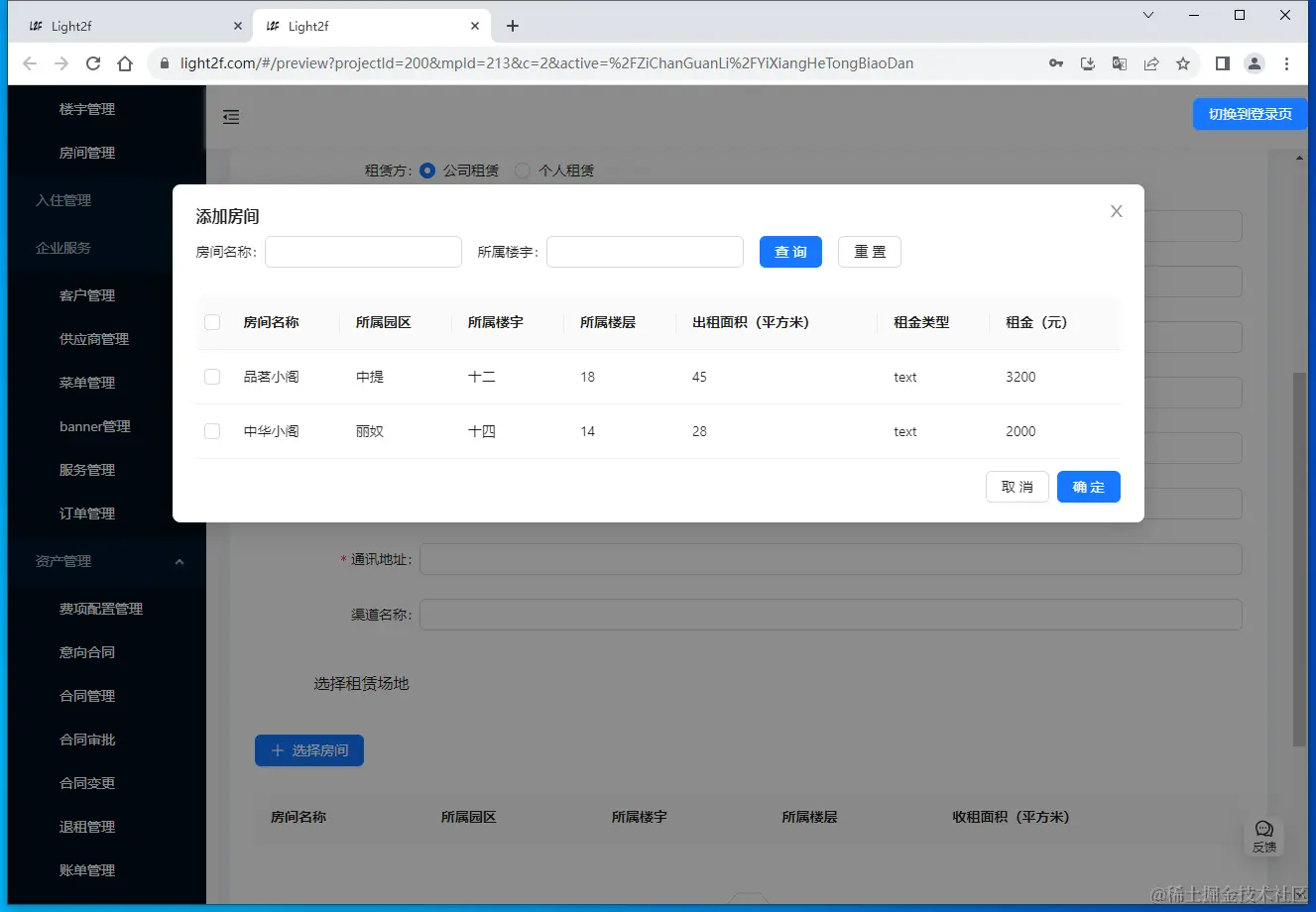Cancel the dialog with 取消
The image size is (1316, 912).
coord(1017,487)
